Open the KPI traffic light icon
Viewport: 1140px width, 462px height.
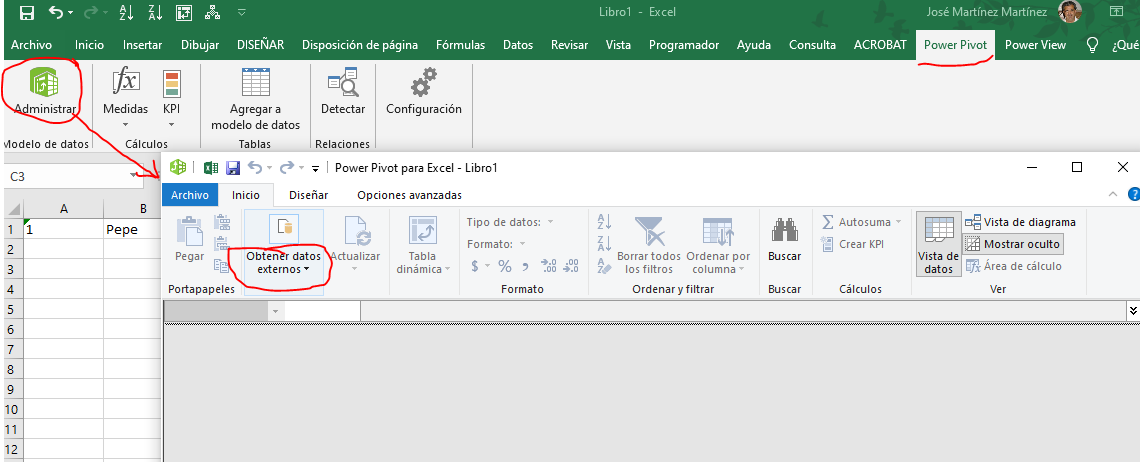[x=172, y=84]
